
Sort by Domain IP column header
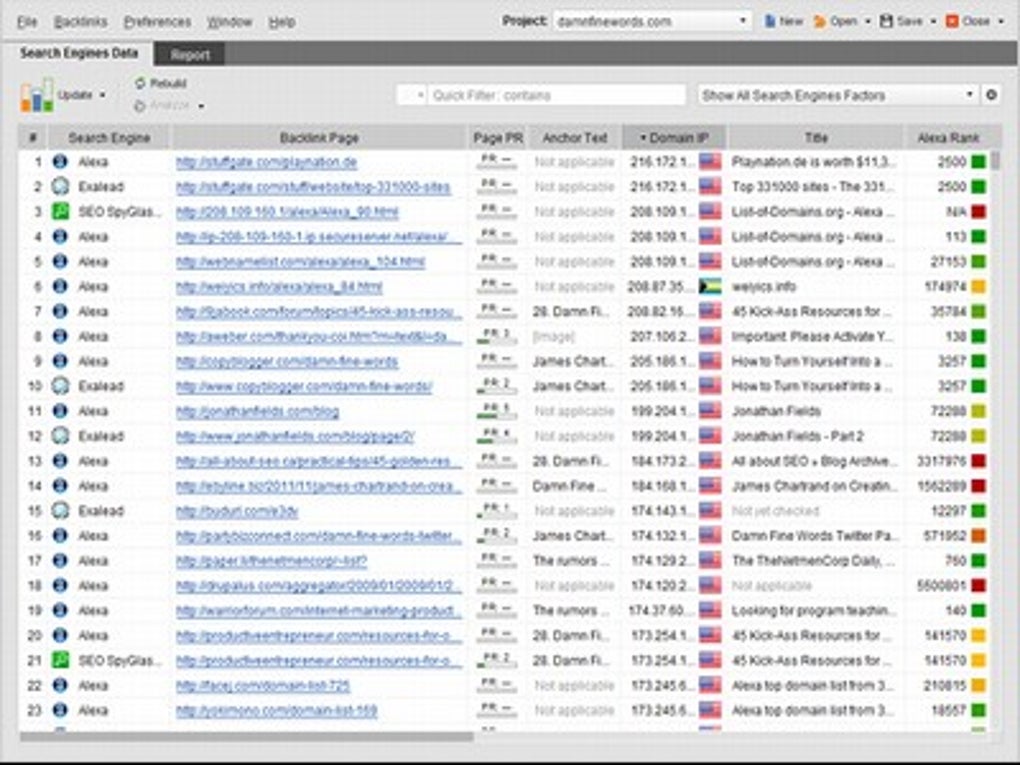point(674,138)
